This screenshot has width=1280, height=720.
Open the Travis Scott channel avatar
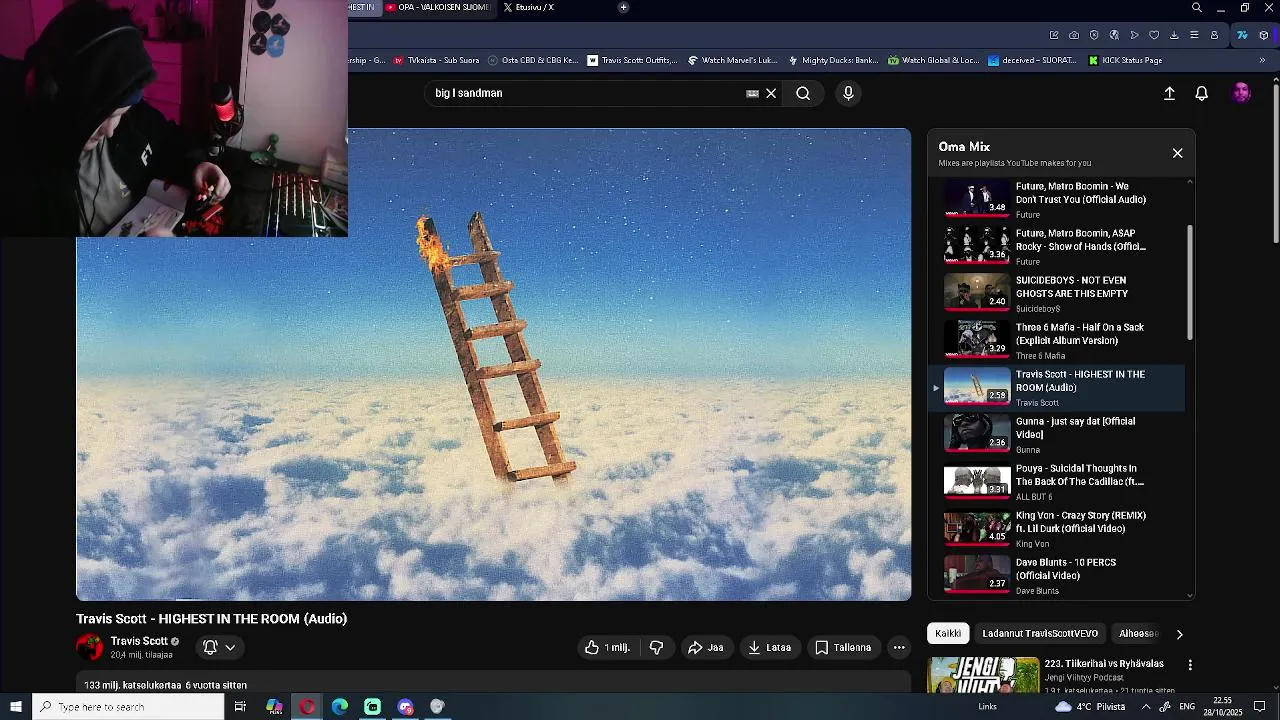(90, 647)
